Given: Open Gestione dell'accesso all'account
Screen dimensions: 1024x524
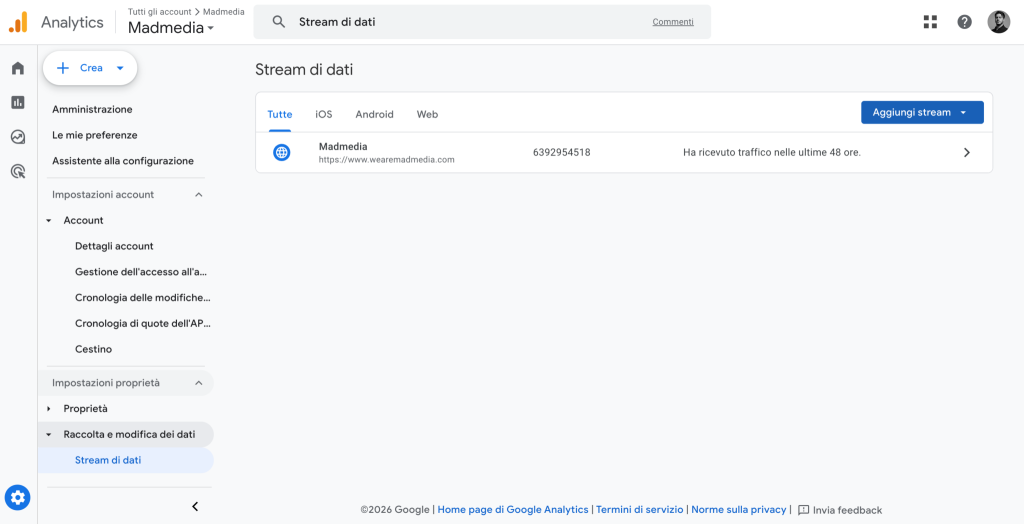Looking at the screenshot, I should pyautogui.click(x=141, y=272).
